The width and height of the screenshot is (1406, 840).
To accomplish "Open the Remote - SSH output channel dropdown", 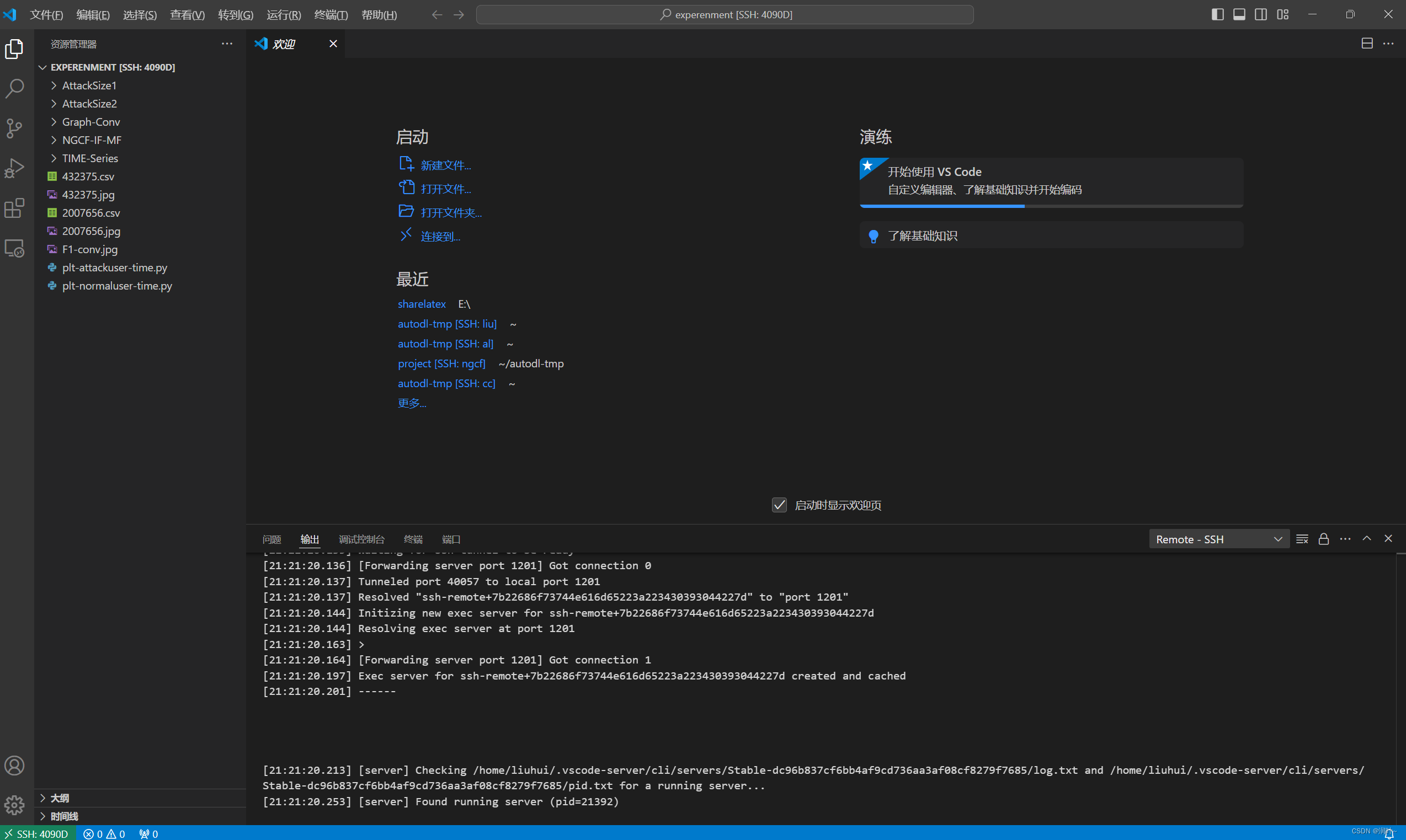I will click(x=1218, y=538).
